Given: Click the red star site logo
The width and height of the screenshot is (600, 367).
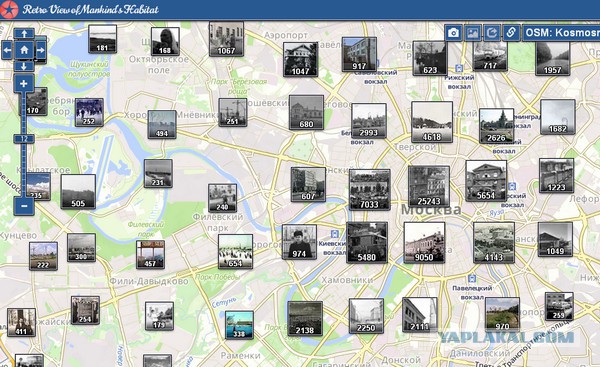Looking at the screenshot, I should tap(9, 10).
